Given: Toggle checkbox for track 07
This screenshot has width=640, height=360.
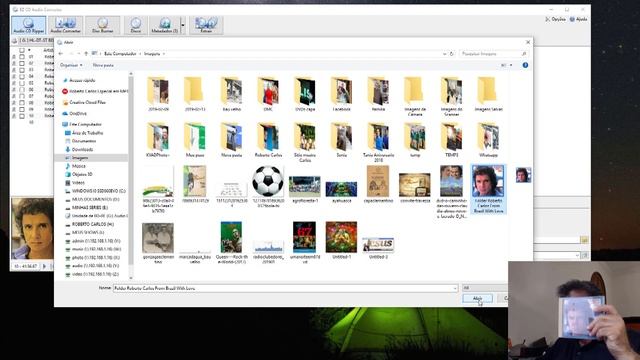Looking at the screenshot, I should click(22, 96).
